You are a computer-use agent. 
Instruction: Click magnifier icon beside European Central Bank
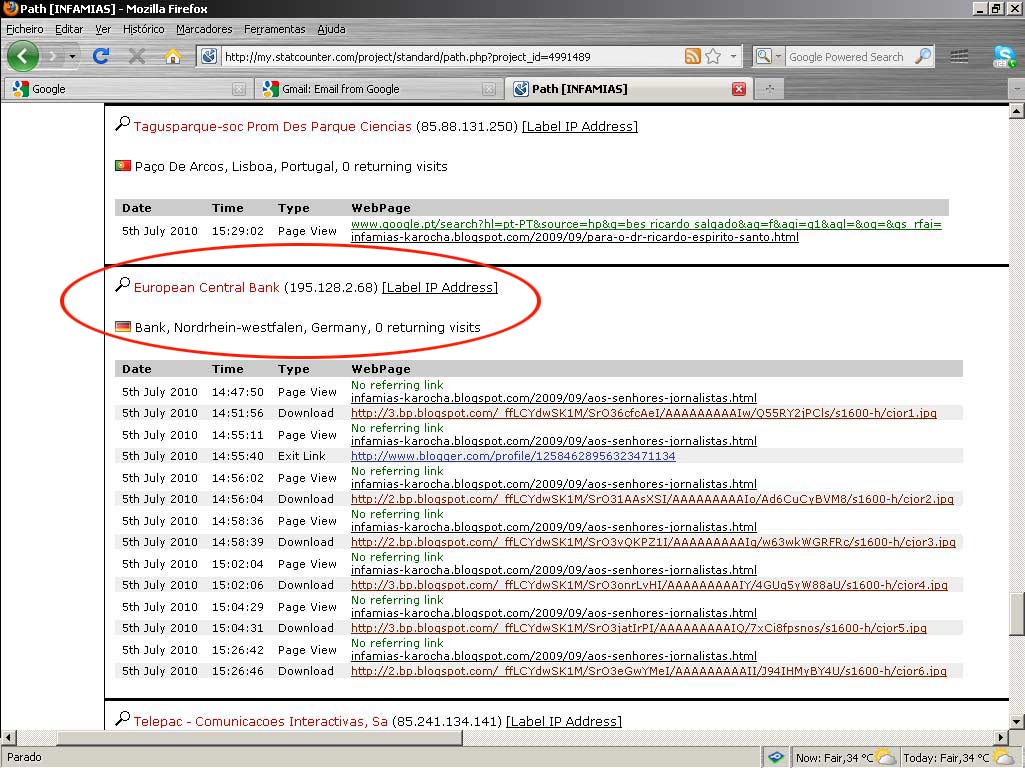point(122,284)
